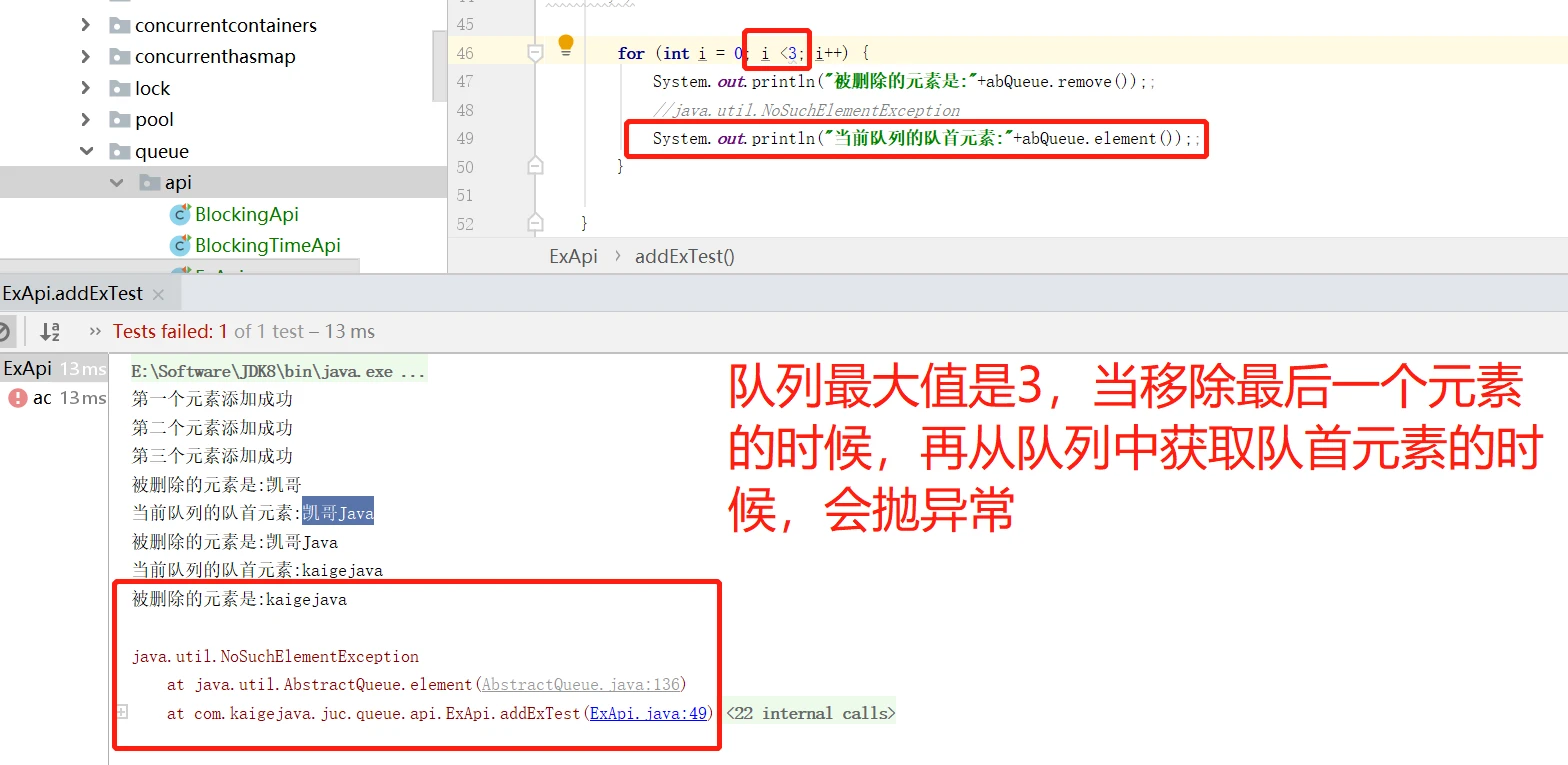Show more test toolbar items via double chevron

[x=95, y=331]
